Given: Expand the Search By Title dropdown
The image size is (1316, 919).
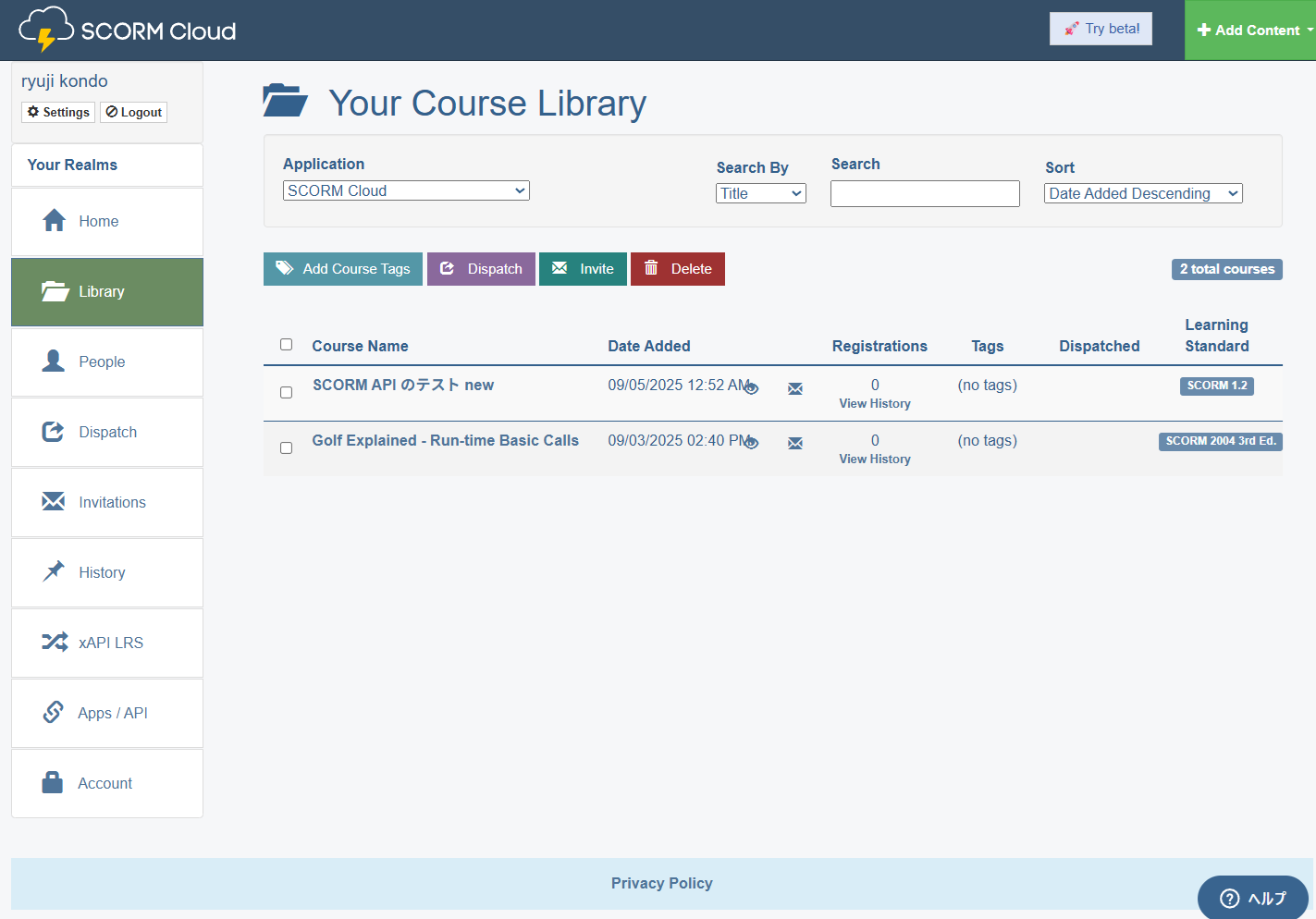Looking at the screenshot, I should coord(760,193).
